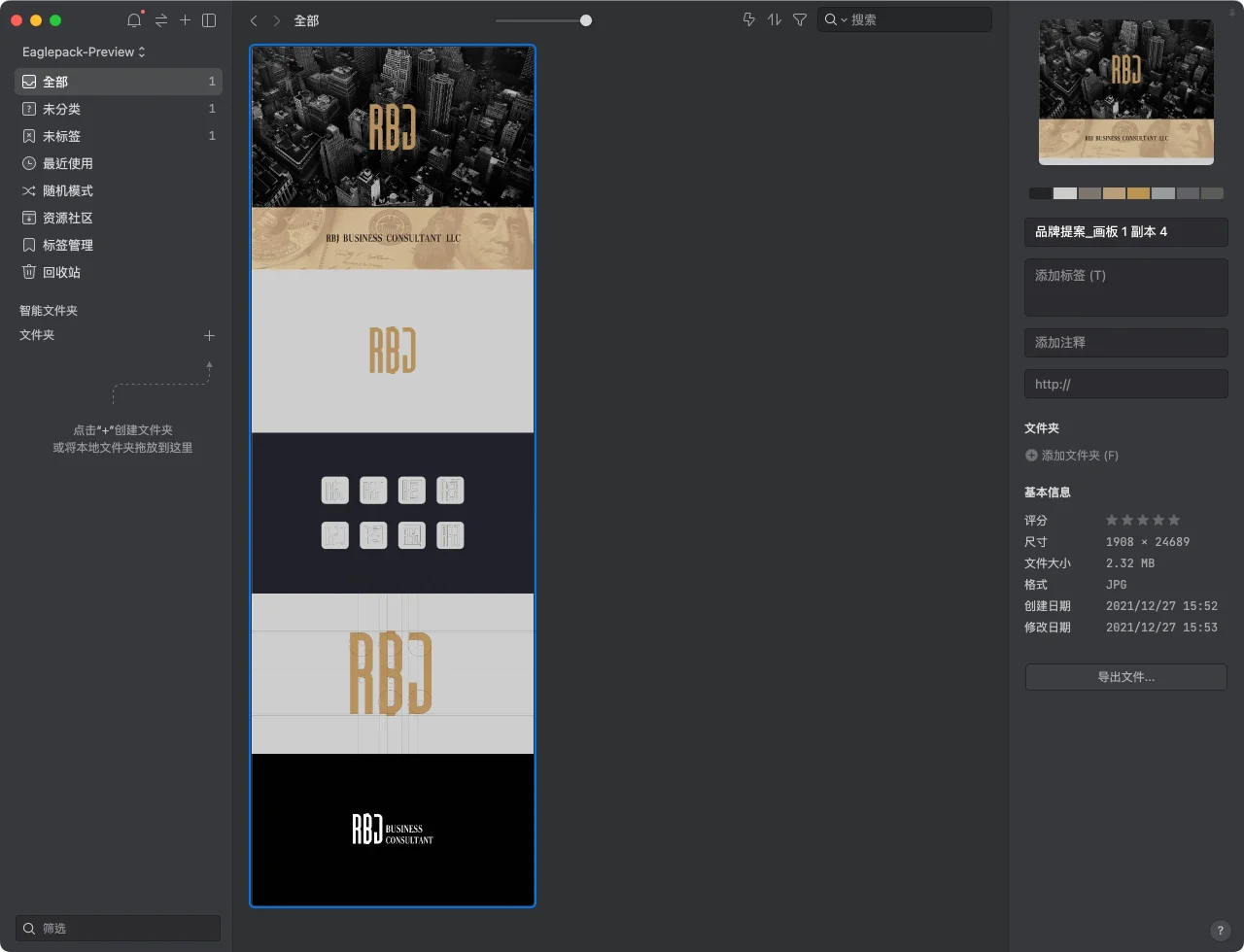Adjust the thumbnail size slider
This screenshot has width=1244, height=952.
[586, 20]
